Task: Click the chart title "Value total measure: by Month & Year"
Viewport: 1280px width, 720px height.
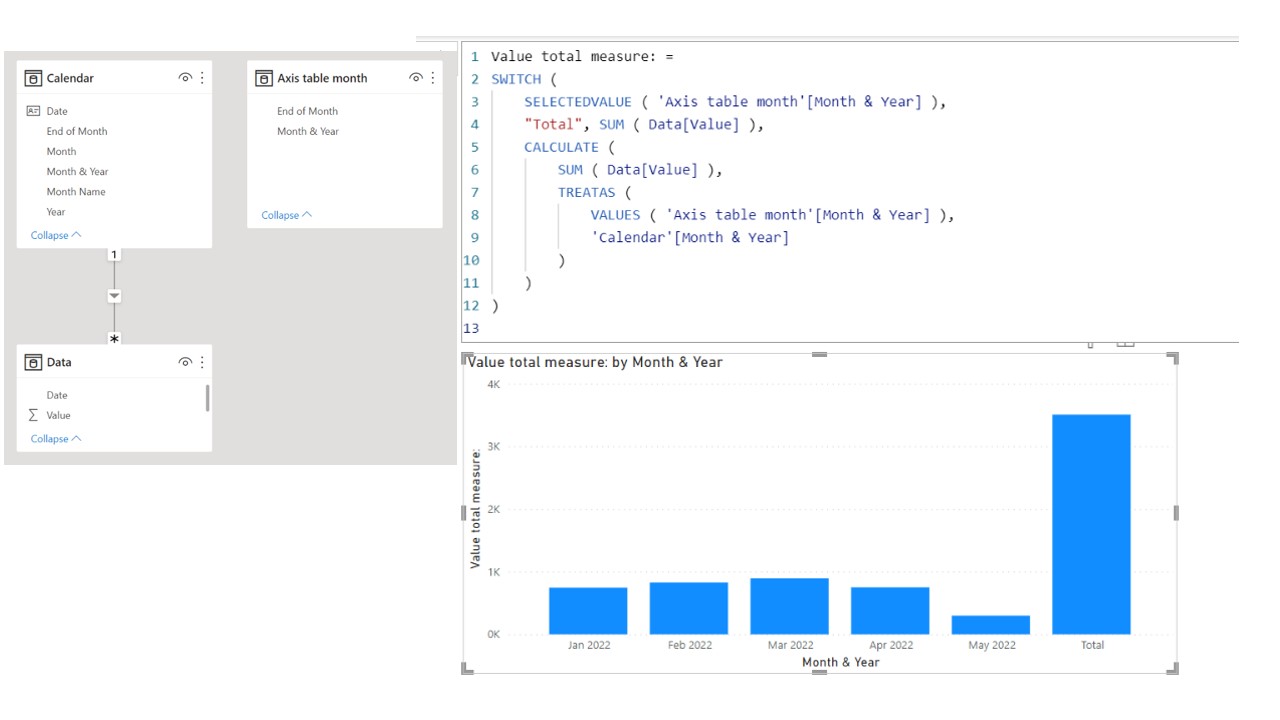Action: [x=595, y=362]
